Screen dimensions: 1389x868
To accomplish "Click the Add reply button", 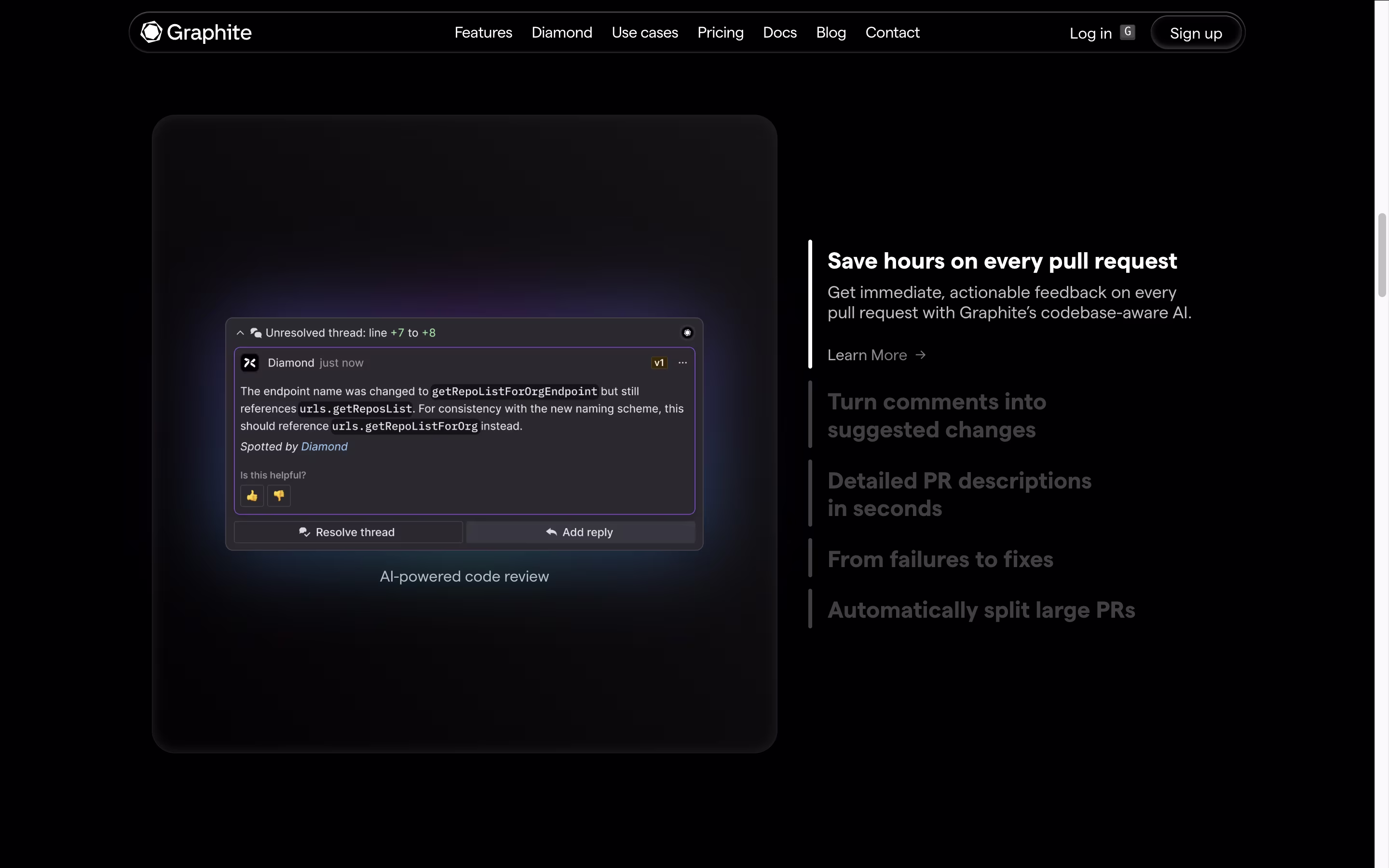I will point(580,532).
